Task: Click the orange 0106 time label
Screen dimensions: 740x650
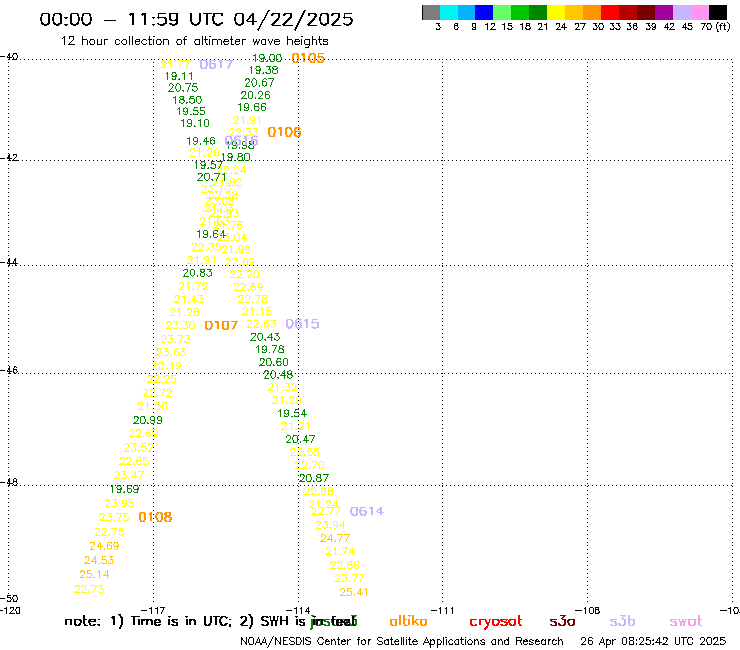Action: click(284, 132)
